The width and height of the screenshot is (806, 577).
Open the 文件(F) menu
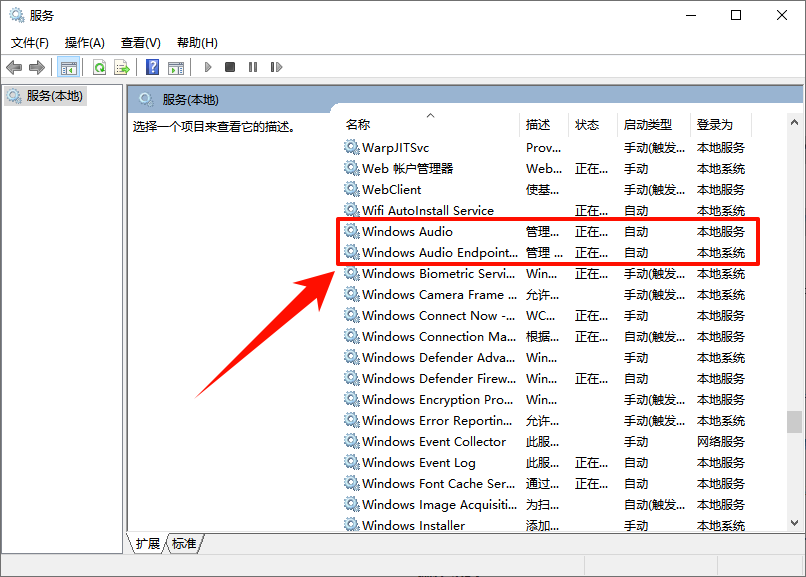click(30, 43)
